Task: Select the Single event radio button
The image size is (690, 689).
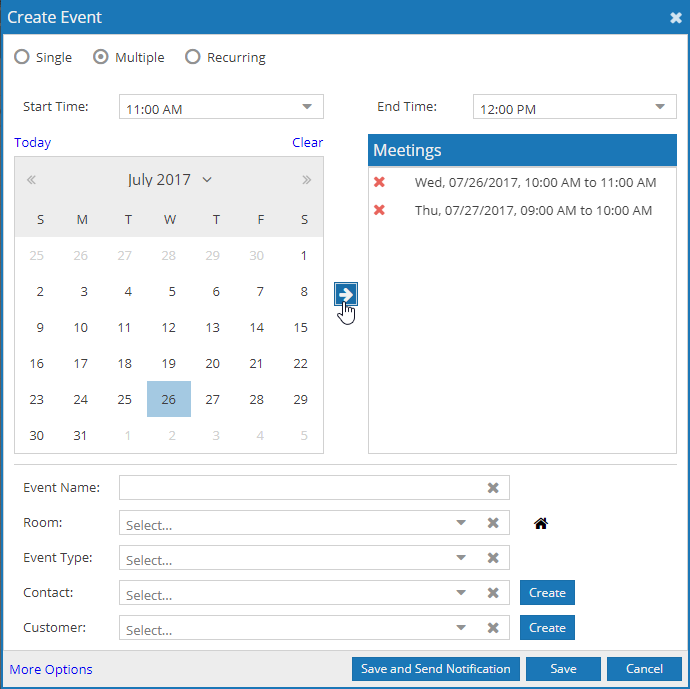Action: pyautogui.click(x=22, y=57)
